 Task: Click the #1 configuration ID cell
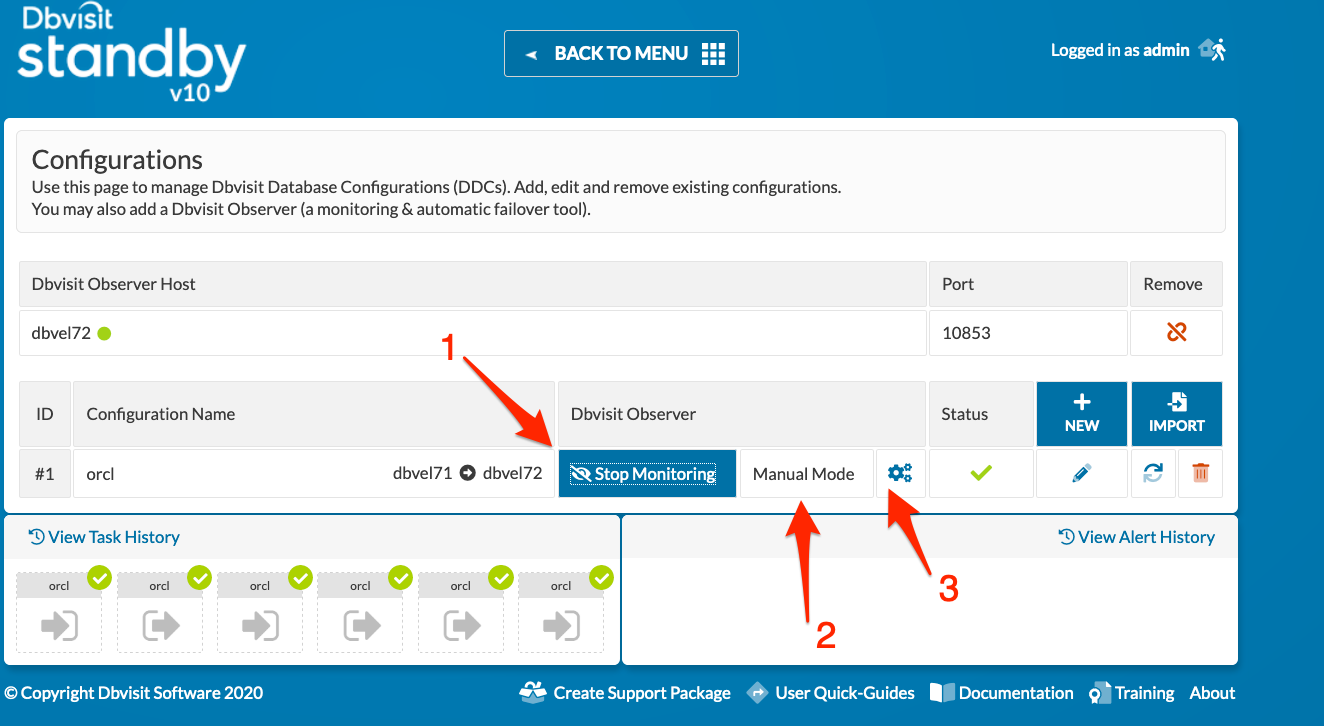(x=45, y=474)
